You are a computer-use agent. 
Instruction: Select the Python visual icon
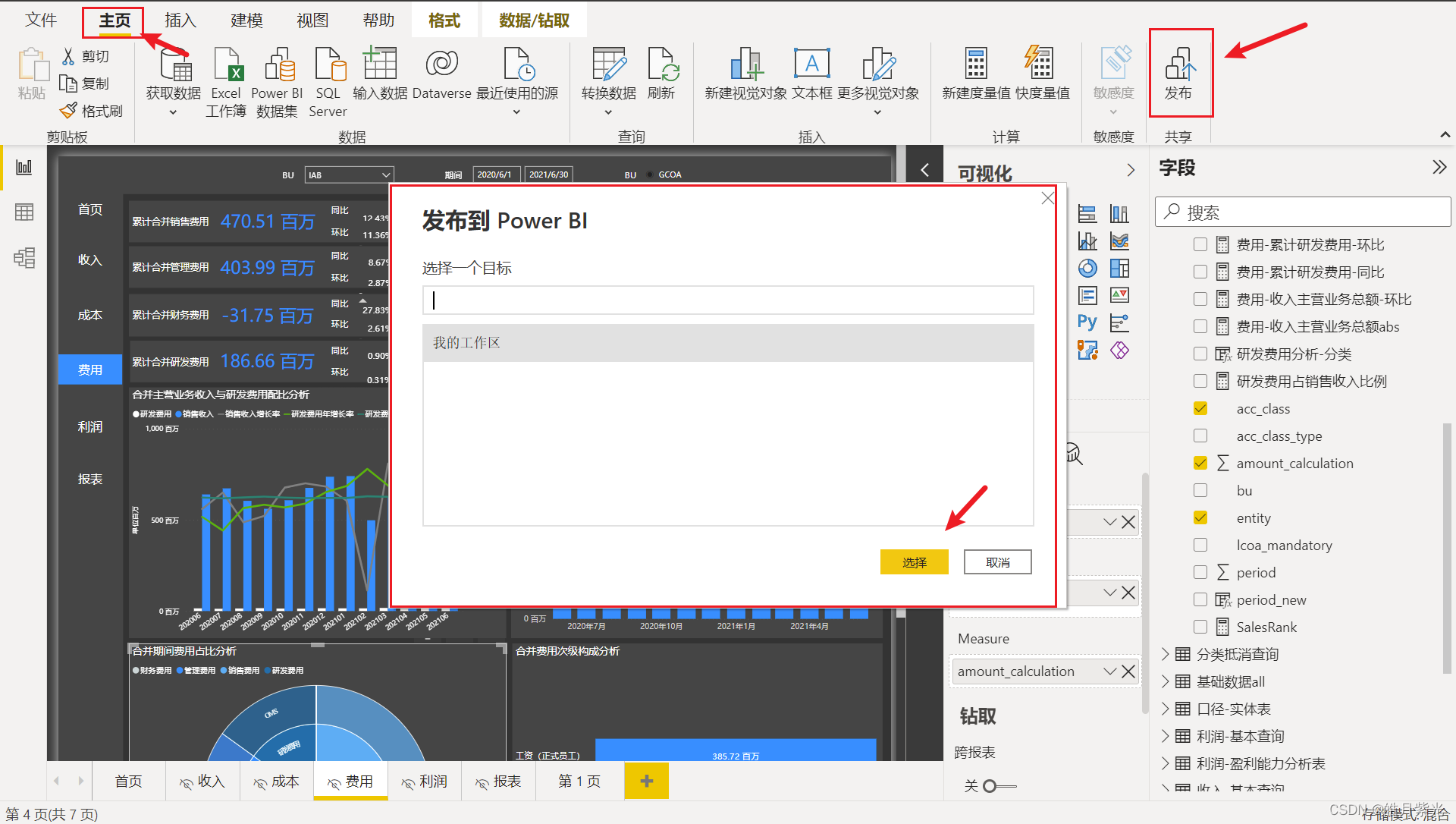pyautogui.click(x=1087, y=322)
